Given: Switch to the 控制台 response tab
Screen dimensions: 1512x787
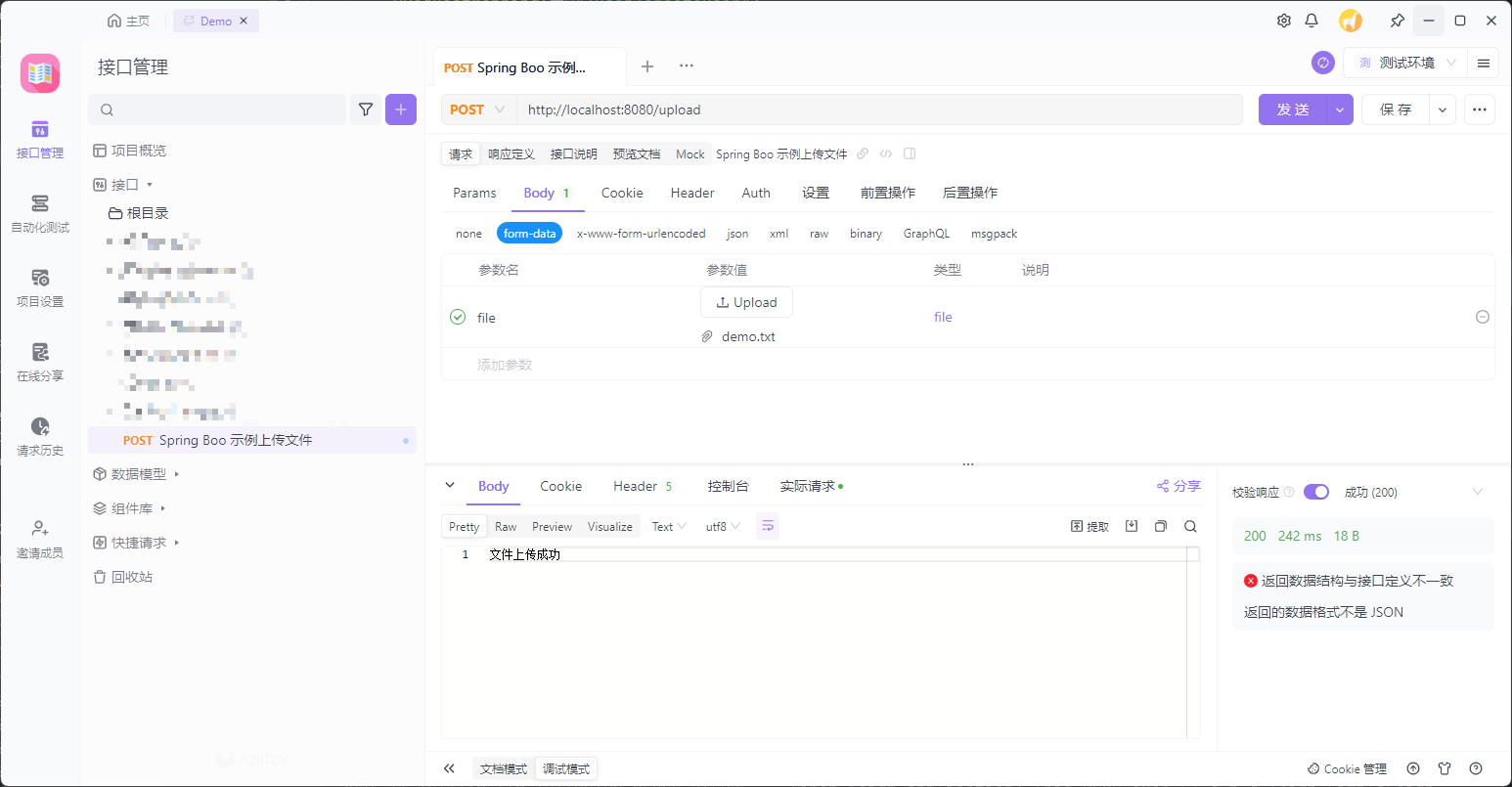Looking at the screenshot, I should point(728,486).
